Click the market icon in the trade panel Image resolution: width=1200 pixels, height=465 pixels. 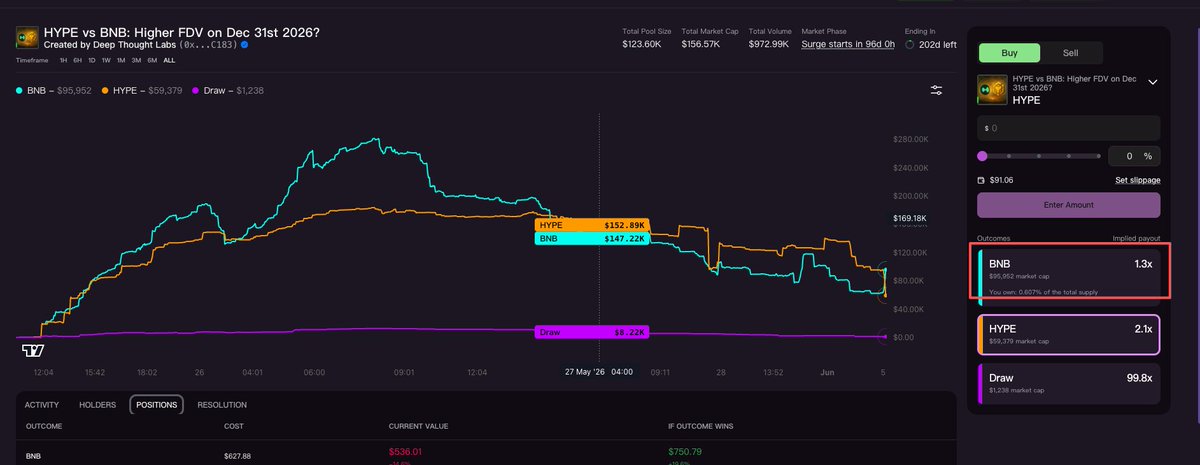(992, 89)
